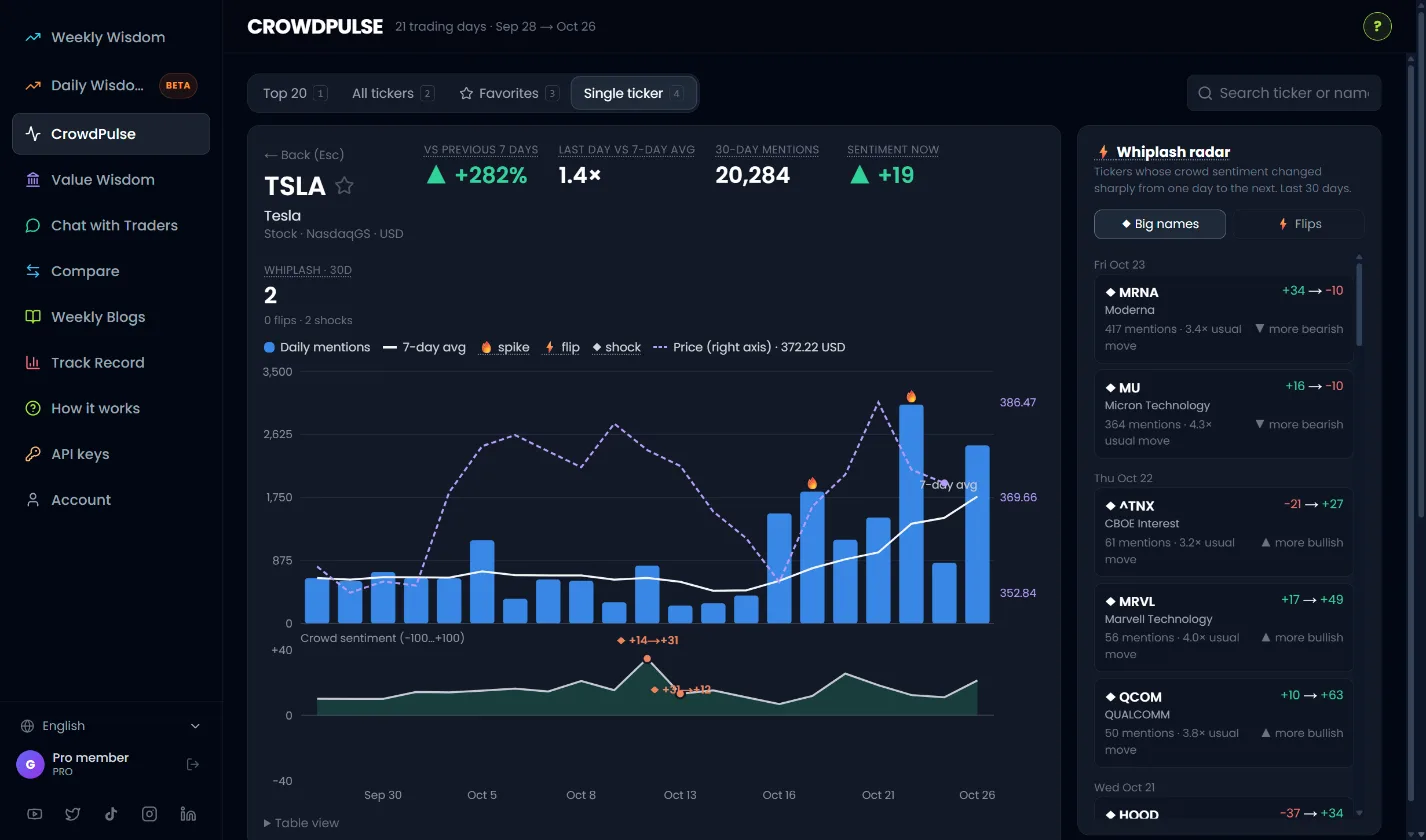Select the Single ticker tab
The height and width of the screenshot is (840, 1426).
633,93
